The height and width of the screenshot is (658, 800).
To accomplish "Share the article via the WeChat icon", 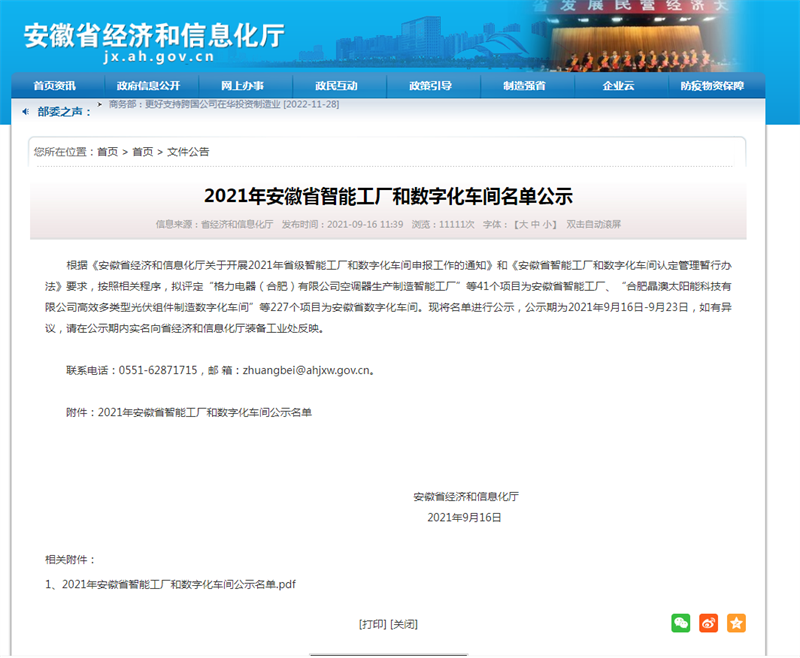I will click(x=680, y=623).
